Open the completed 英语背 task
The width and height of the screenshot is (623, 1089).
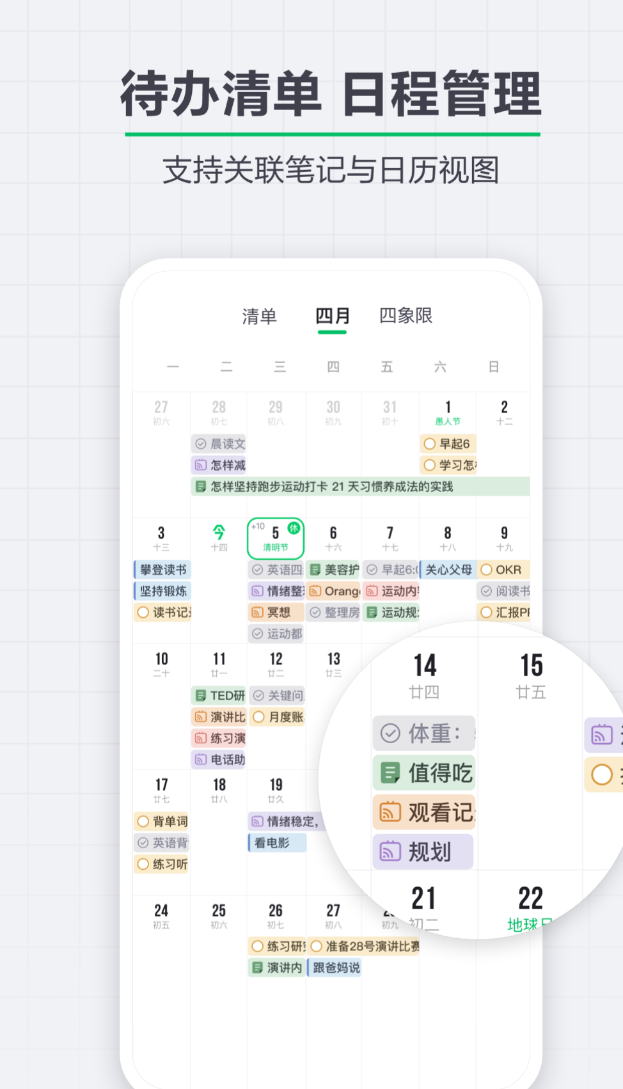(x=162, y=843)
